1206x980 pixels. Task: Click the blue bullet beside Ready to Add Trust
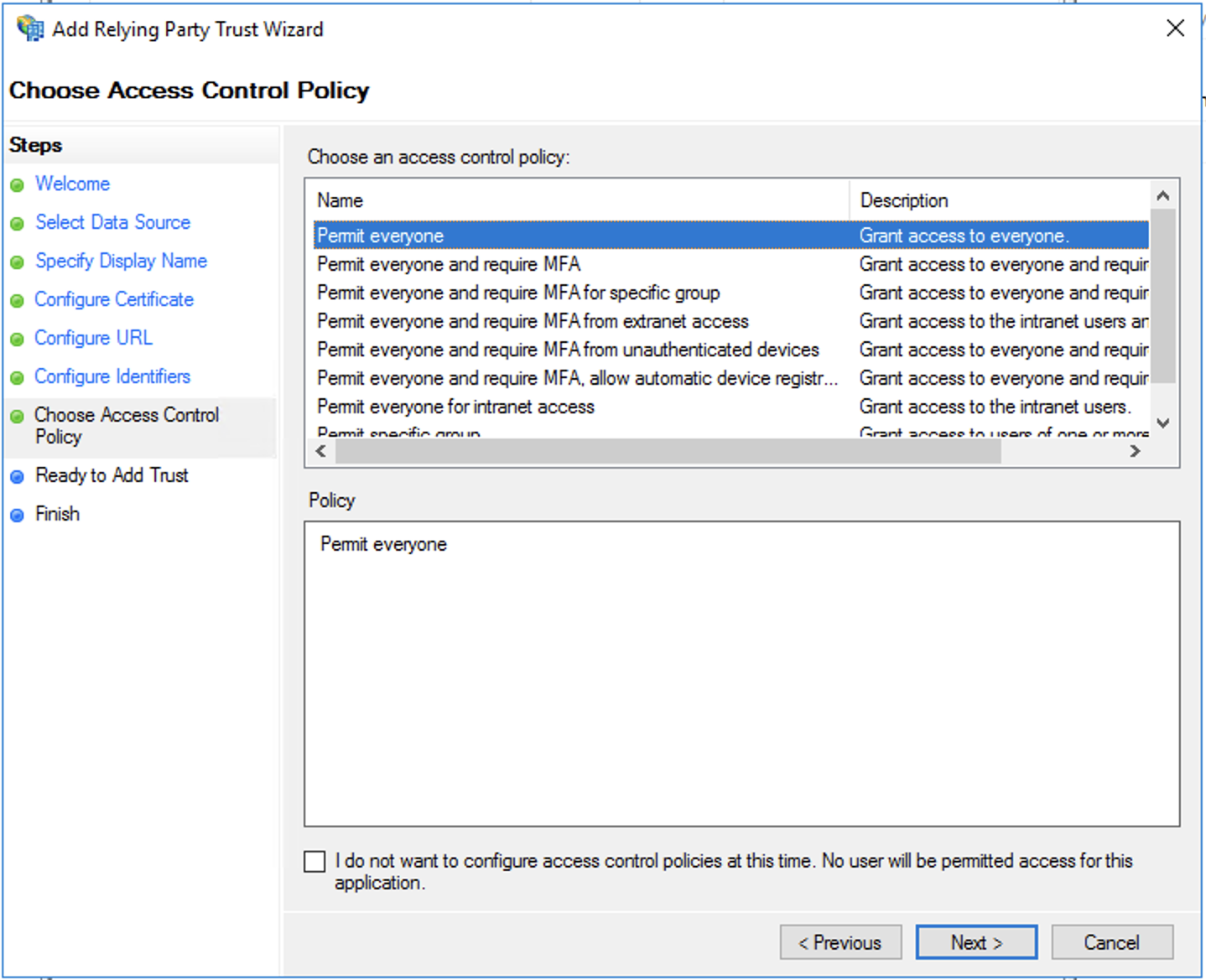(17, 477)
